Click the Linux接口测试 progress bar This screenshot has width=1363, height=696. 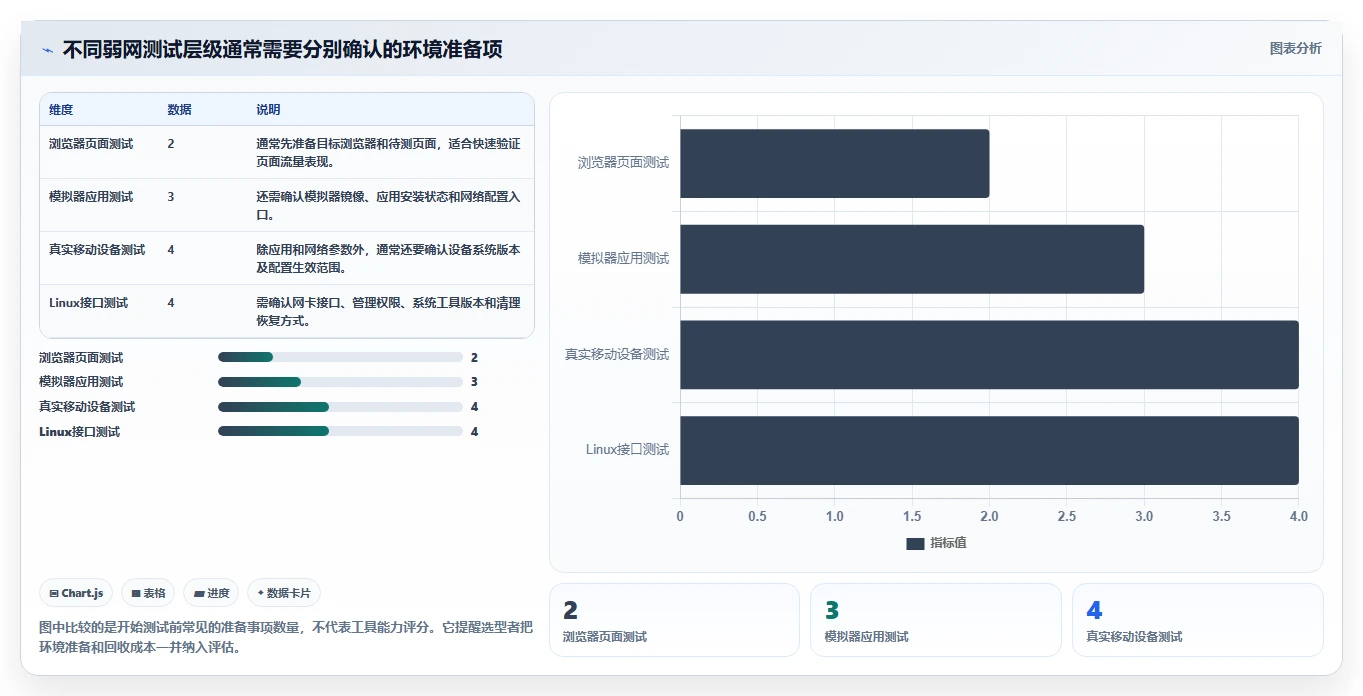340,431
